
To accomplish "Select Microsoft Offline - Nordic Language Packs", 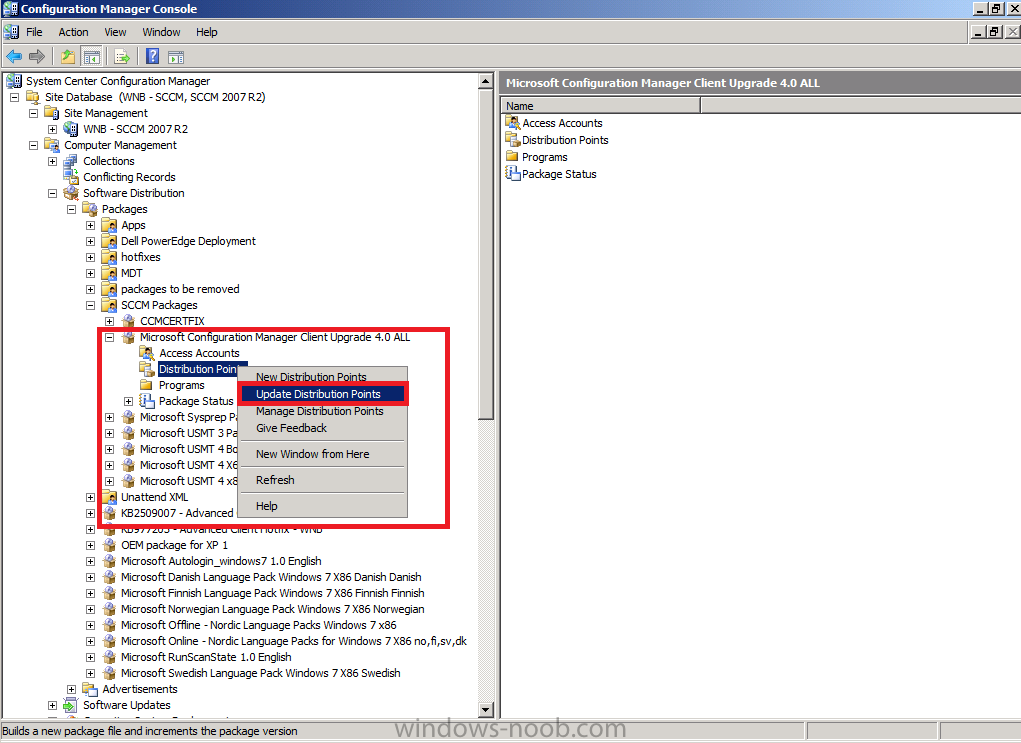I will [x=259, y=625].
